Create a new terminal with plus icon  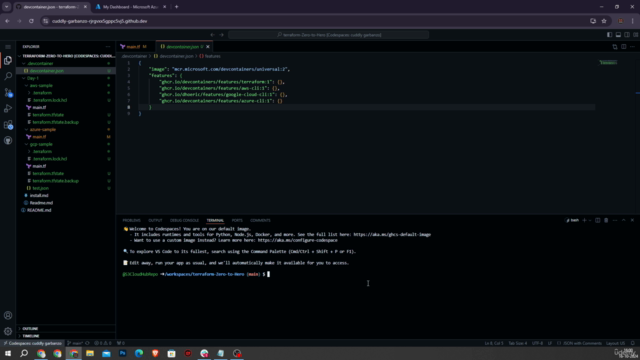584,220
